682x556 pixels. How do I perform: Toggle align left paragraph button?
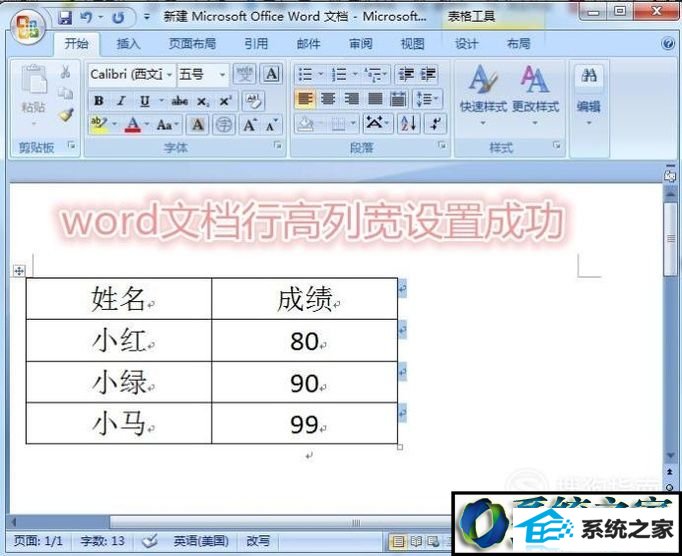coord(305,99)
